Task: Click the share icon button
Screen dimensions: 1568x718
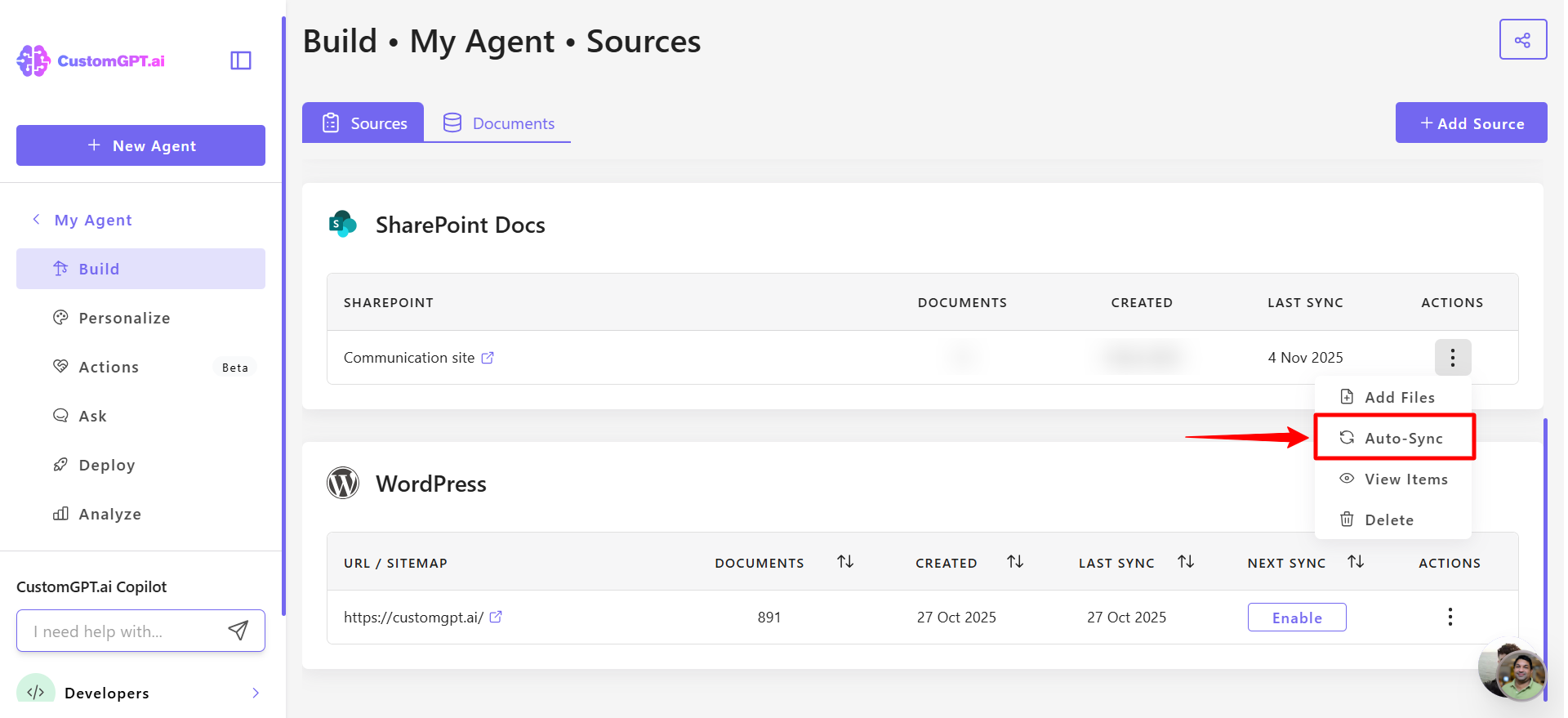Action: pos(1523,40)
